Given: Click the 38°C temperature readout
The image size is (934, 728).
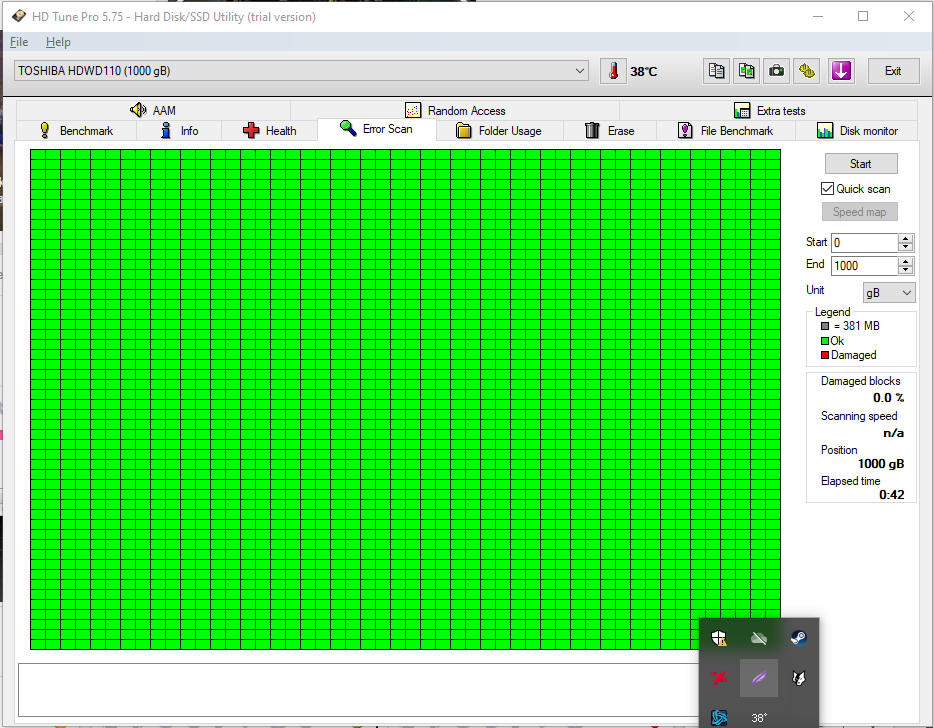Looking at the screenshot, I should pyautogui.click(x=644, y=71).
